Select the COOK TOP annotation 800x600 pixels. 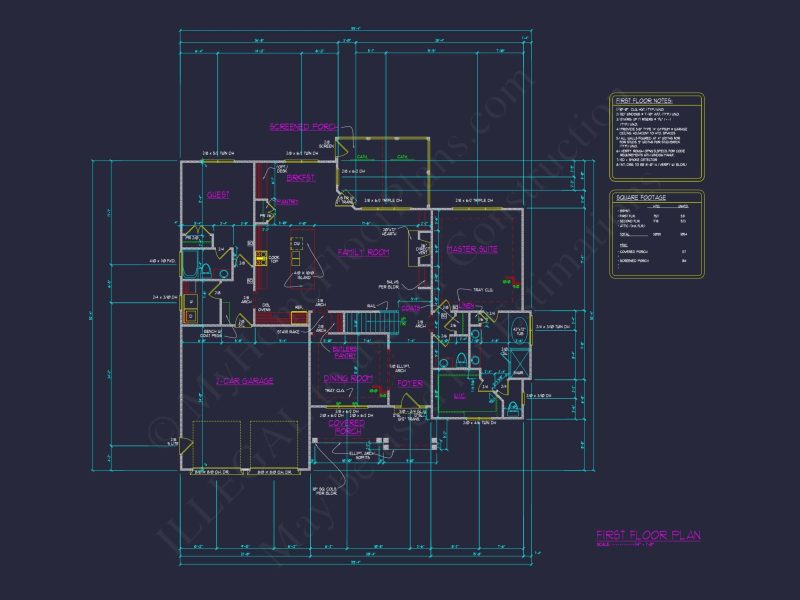coord(273,260)
